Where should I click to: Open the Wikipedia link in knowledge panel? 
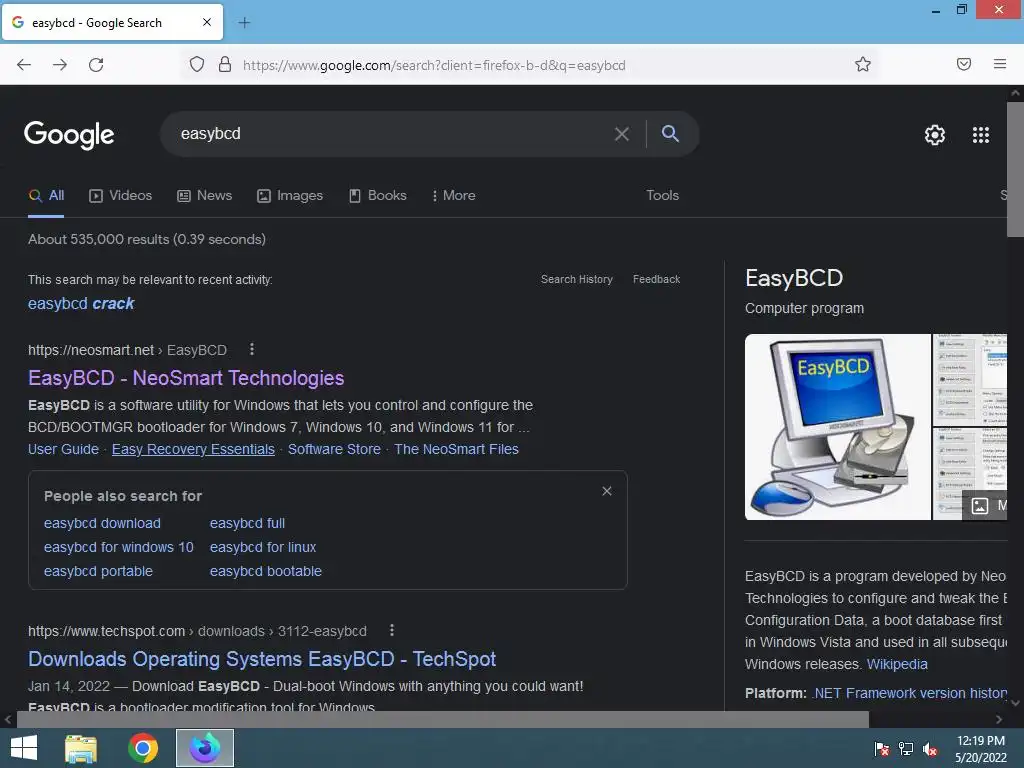(897, 664)
